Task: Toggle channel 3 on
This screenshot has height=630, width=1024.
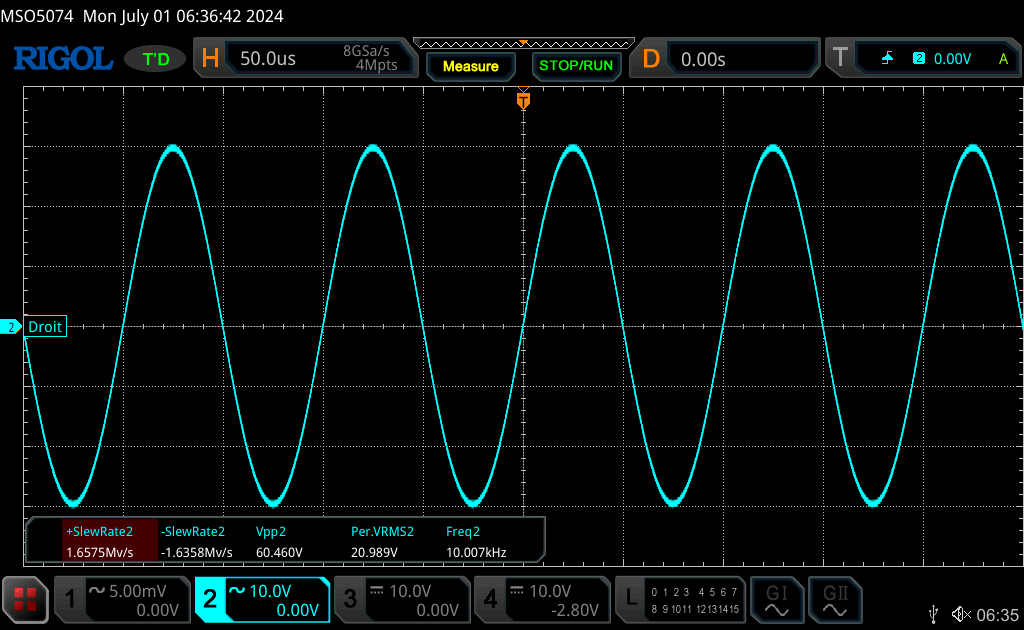Action: coord(402,600)
